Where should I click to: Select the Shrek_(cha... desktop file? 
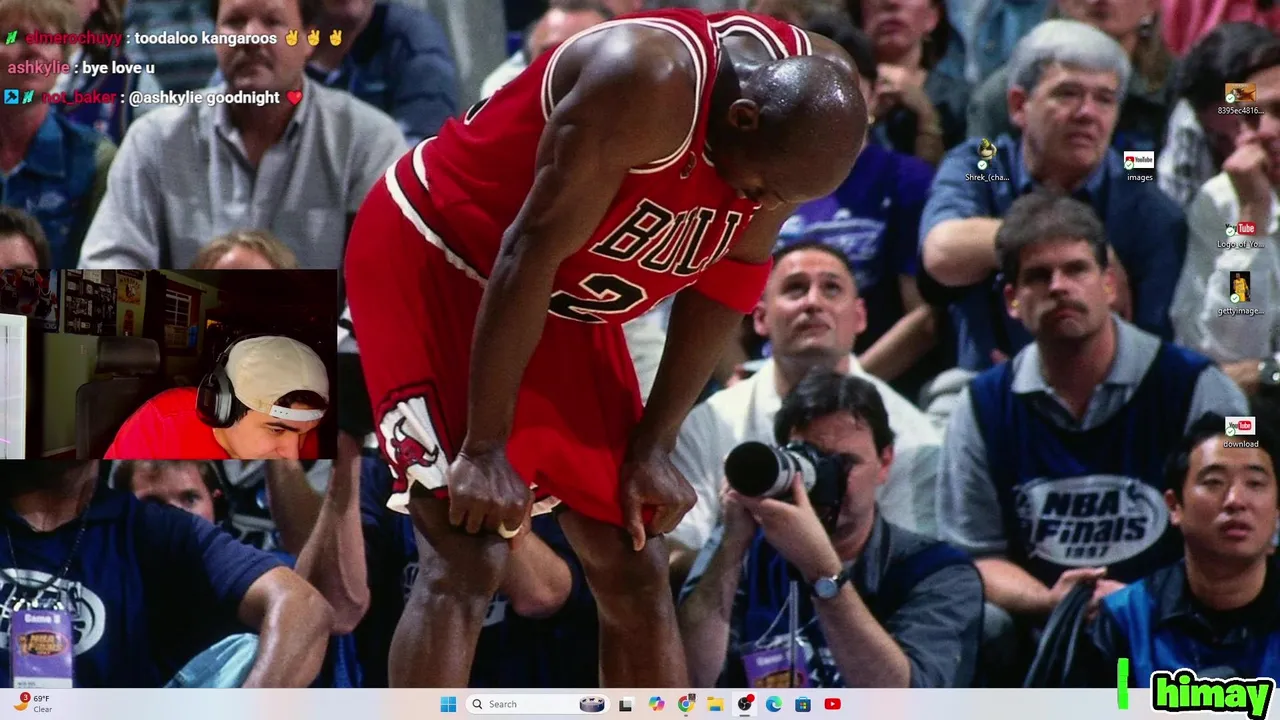pos(987,160)
